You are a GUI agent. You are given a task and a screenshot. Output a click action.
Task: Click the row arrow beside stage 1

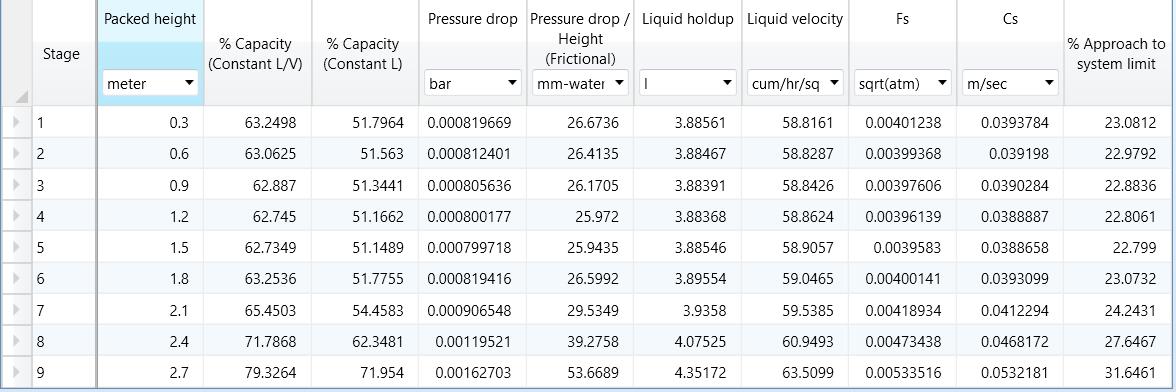pos(16,122)
